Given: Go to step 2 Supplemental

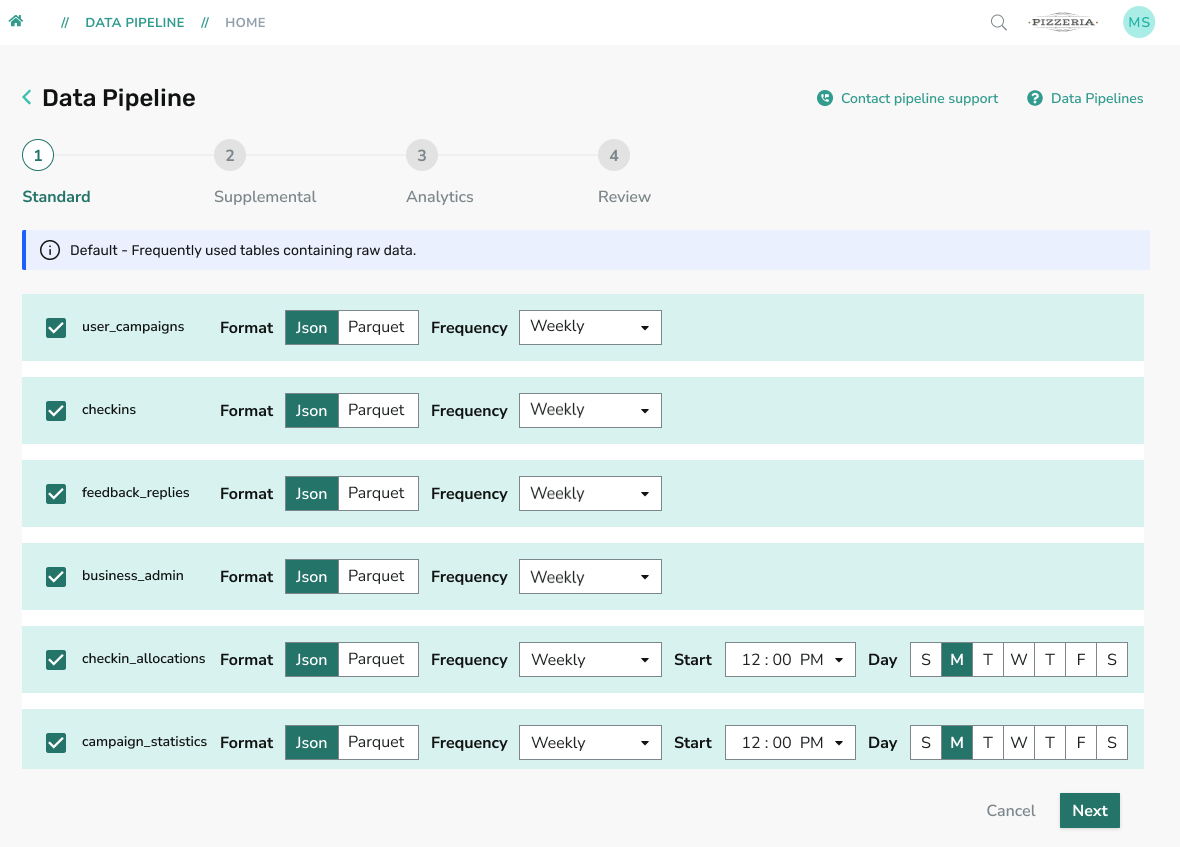Looking at the screenshot, I should coord(230,156).
